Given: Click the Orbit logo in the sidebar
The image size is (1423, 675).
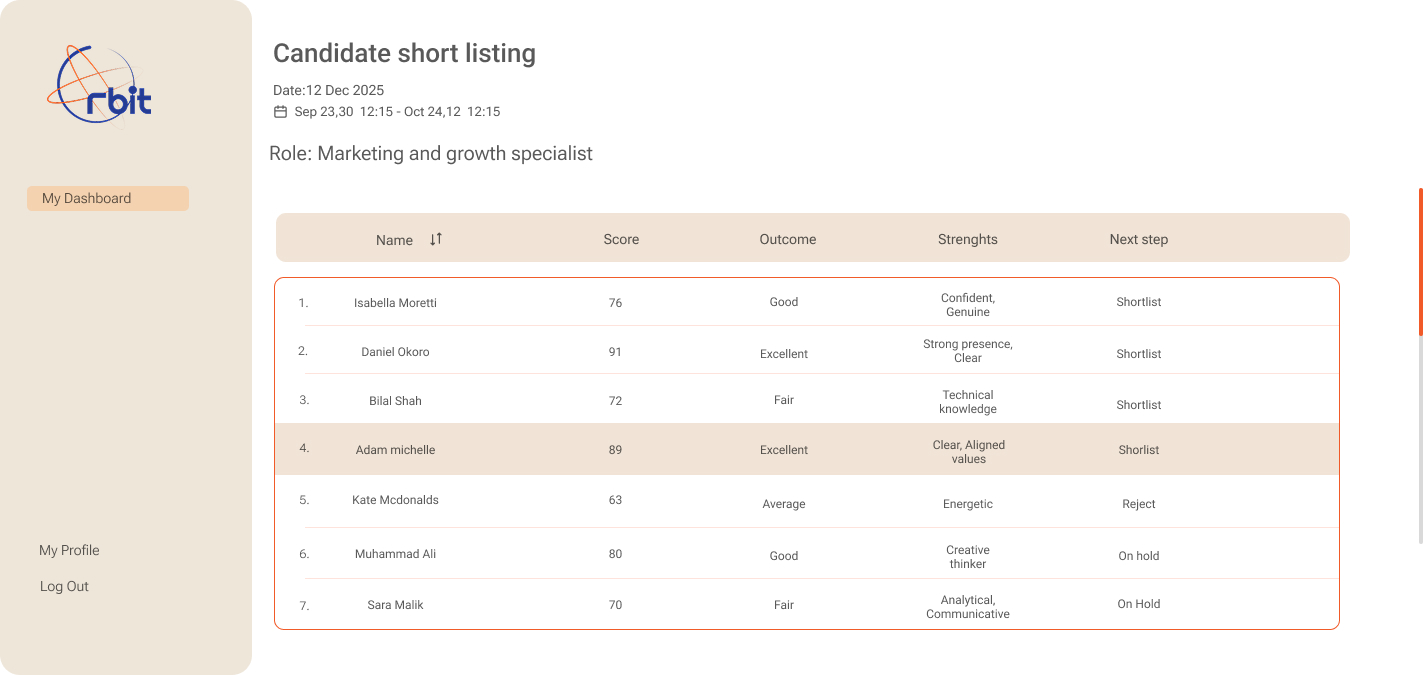Looking at the screenshot, I should click(100, 83).
